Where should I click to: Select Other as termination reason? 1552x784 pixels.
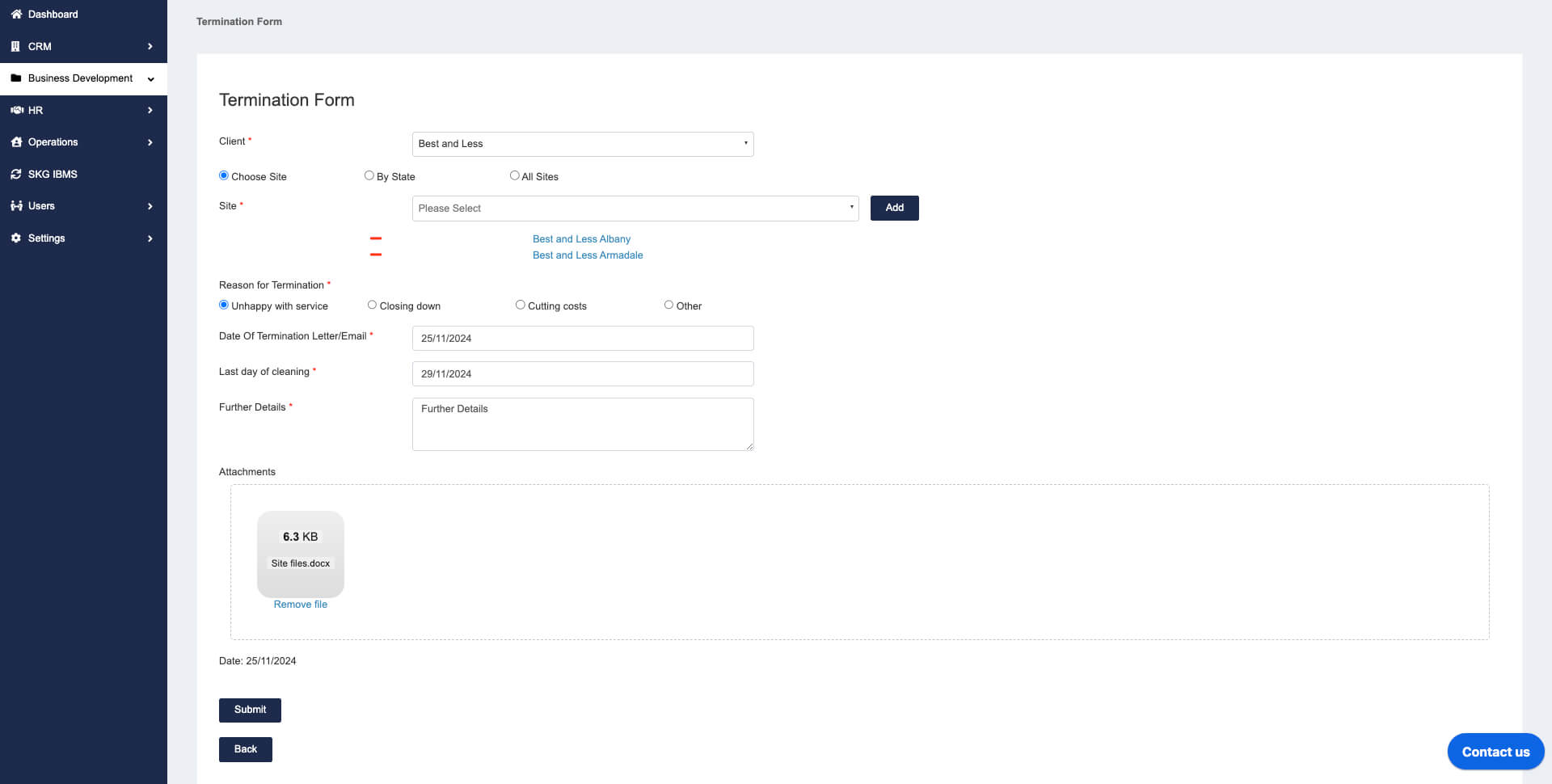point(669,305)
